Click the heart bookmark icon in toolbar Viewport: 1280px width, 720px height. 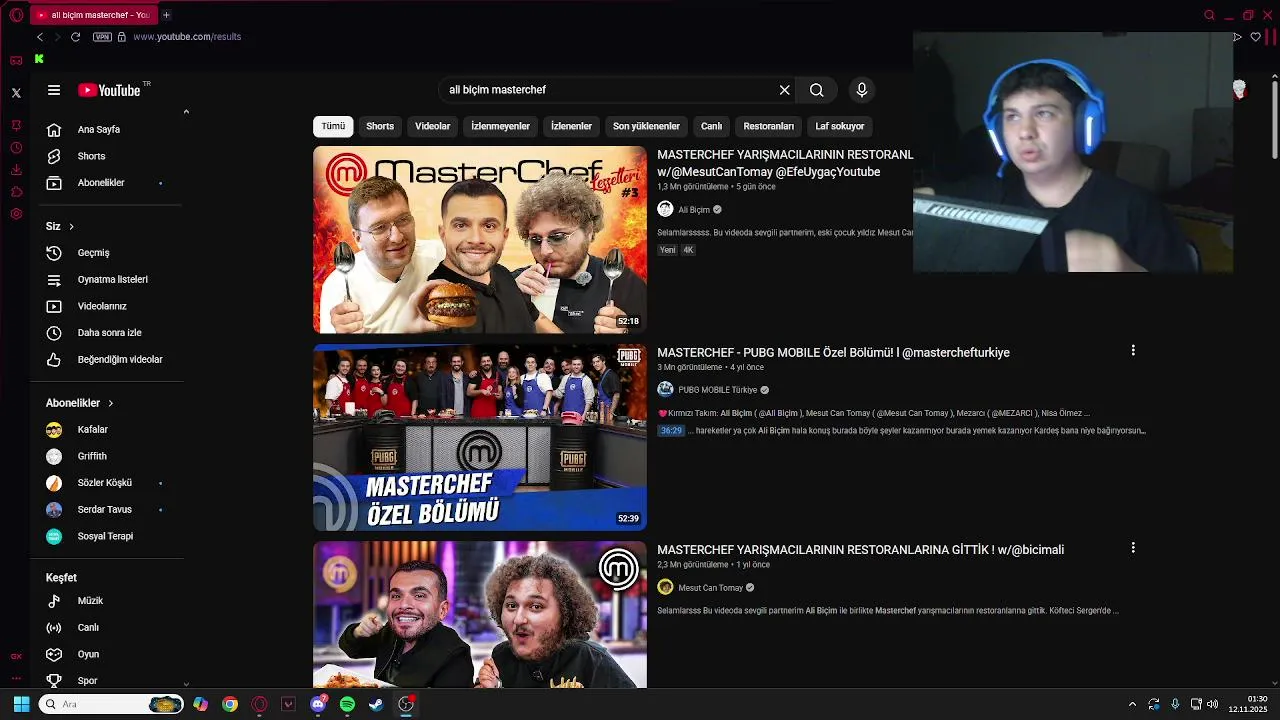(1256, 37)
